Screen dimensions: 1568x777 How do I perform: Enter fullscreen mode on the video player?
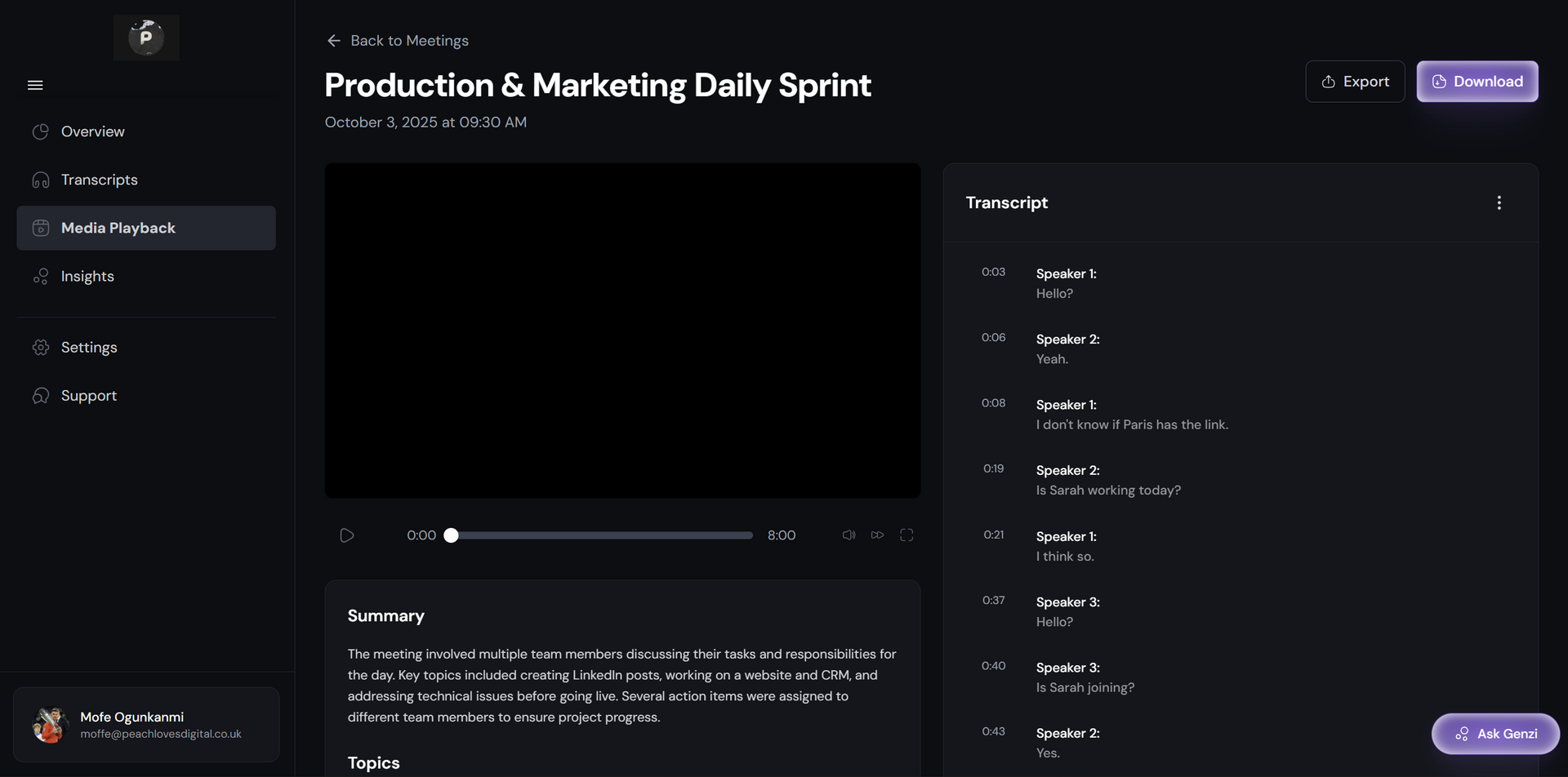906,535
